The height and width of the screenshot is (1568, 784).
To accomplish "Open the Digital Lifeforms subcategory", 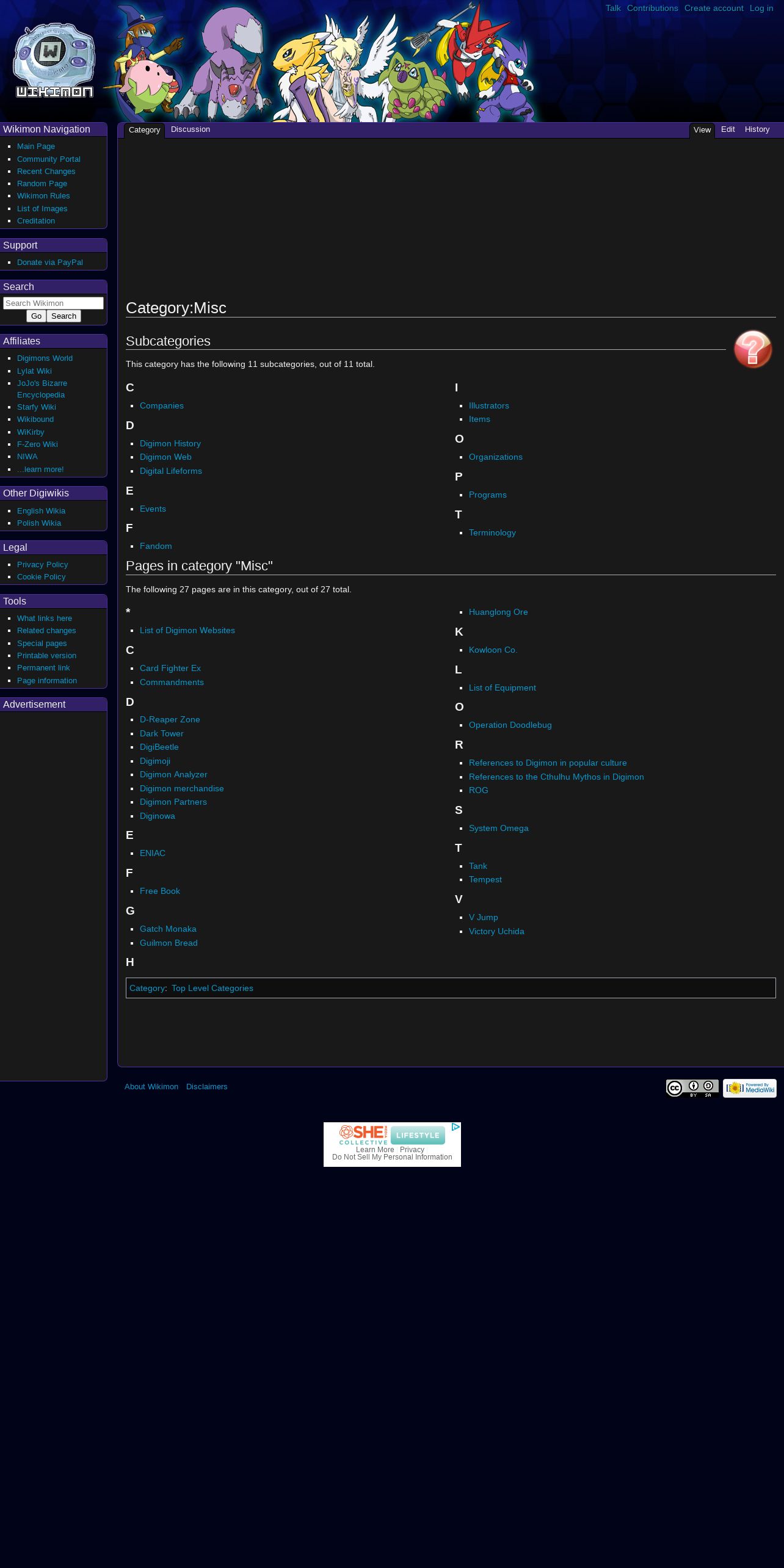I will 171,471.
